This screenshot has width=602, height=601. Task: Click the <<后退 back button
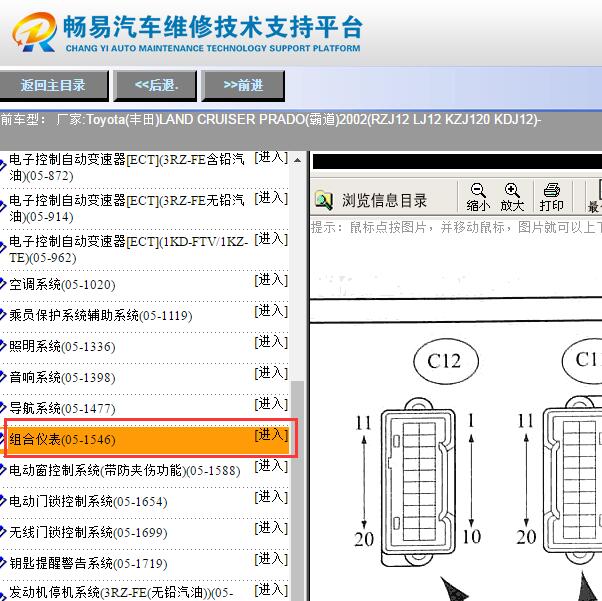point(155,85)
